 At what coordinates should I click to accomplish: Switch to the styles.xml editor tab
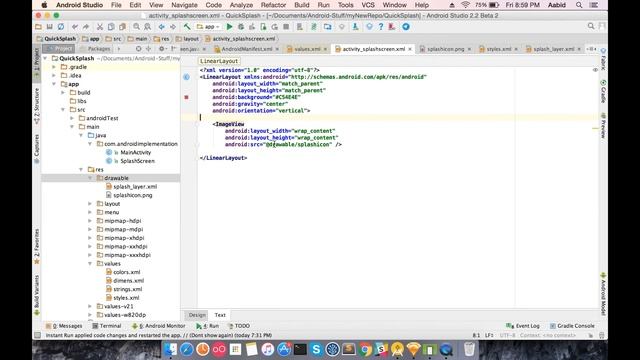[x=498, y=49]
